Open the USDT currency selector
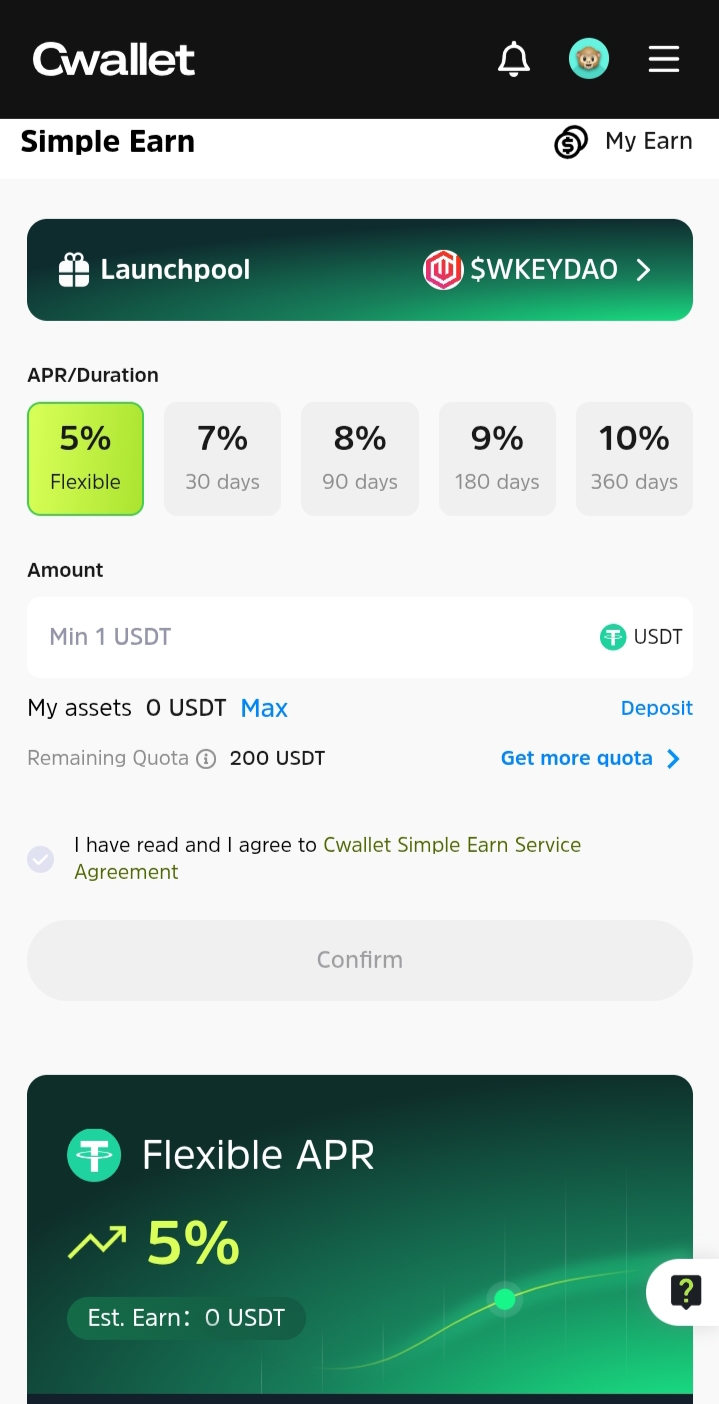Viewport: 719px width, 1404px height. pyautogui.click(x=641, y=637)
